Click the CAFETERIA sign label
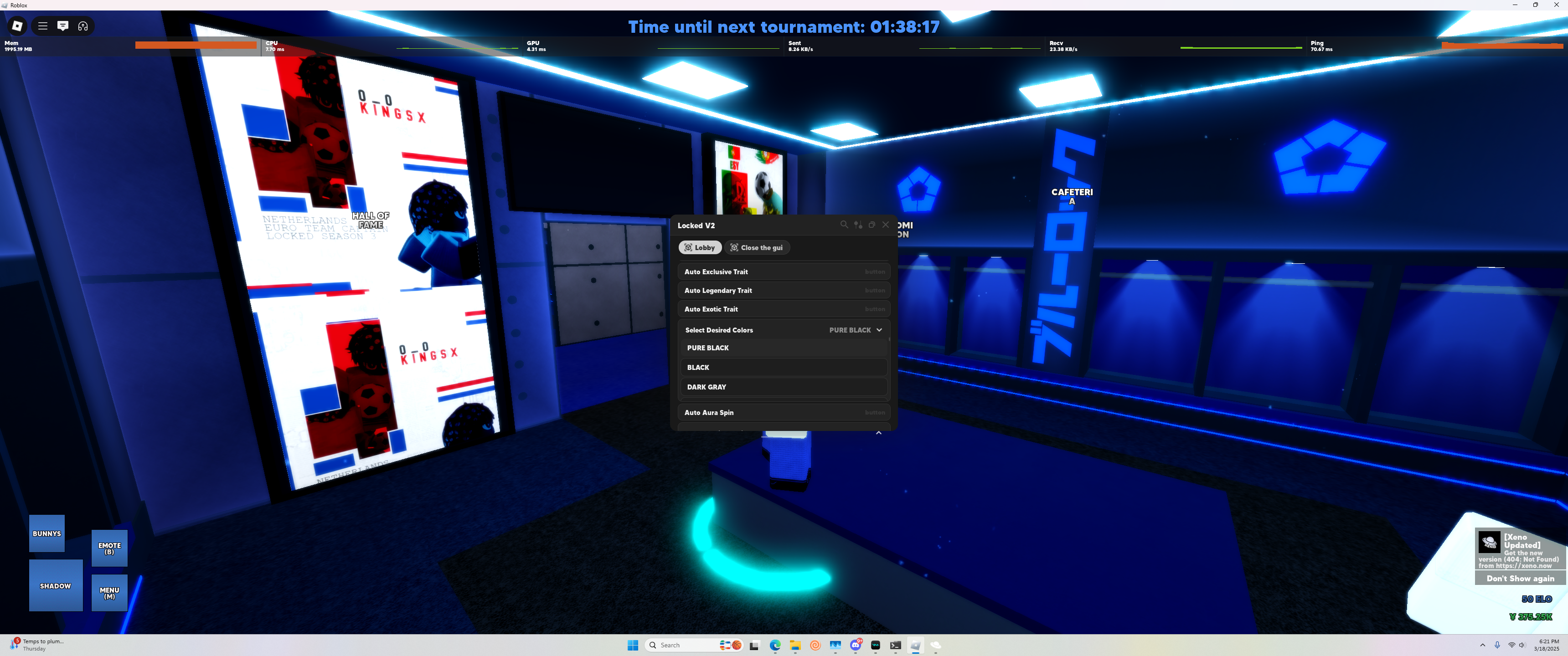Image resolution: width=1568 pixels, height=656 pixels. [1072, 196]
